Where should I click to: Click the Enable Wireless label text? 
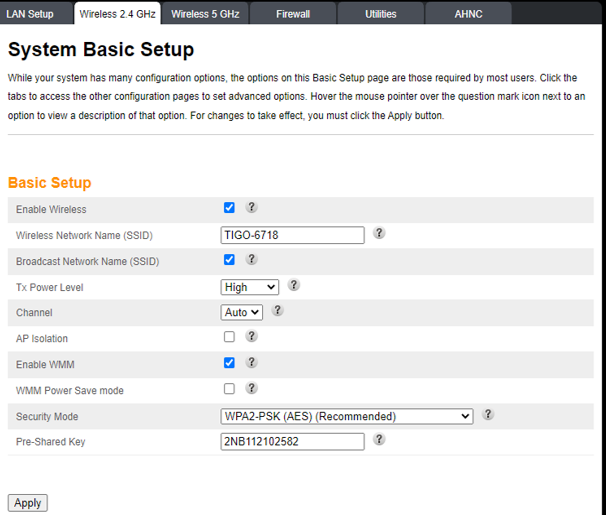click(51, 209)
